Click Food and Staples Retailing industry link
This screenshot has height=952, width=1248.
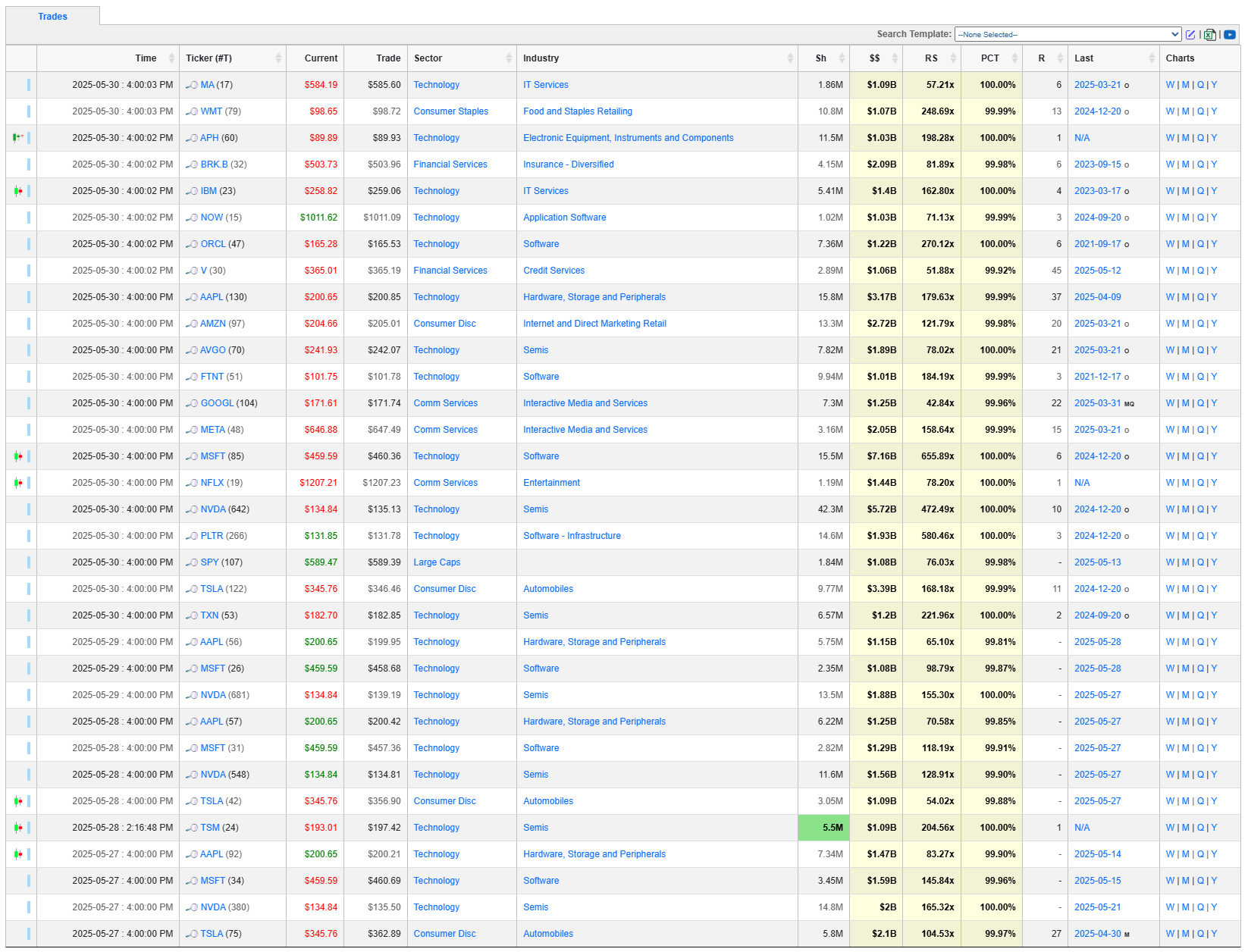578,111
